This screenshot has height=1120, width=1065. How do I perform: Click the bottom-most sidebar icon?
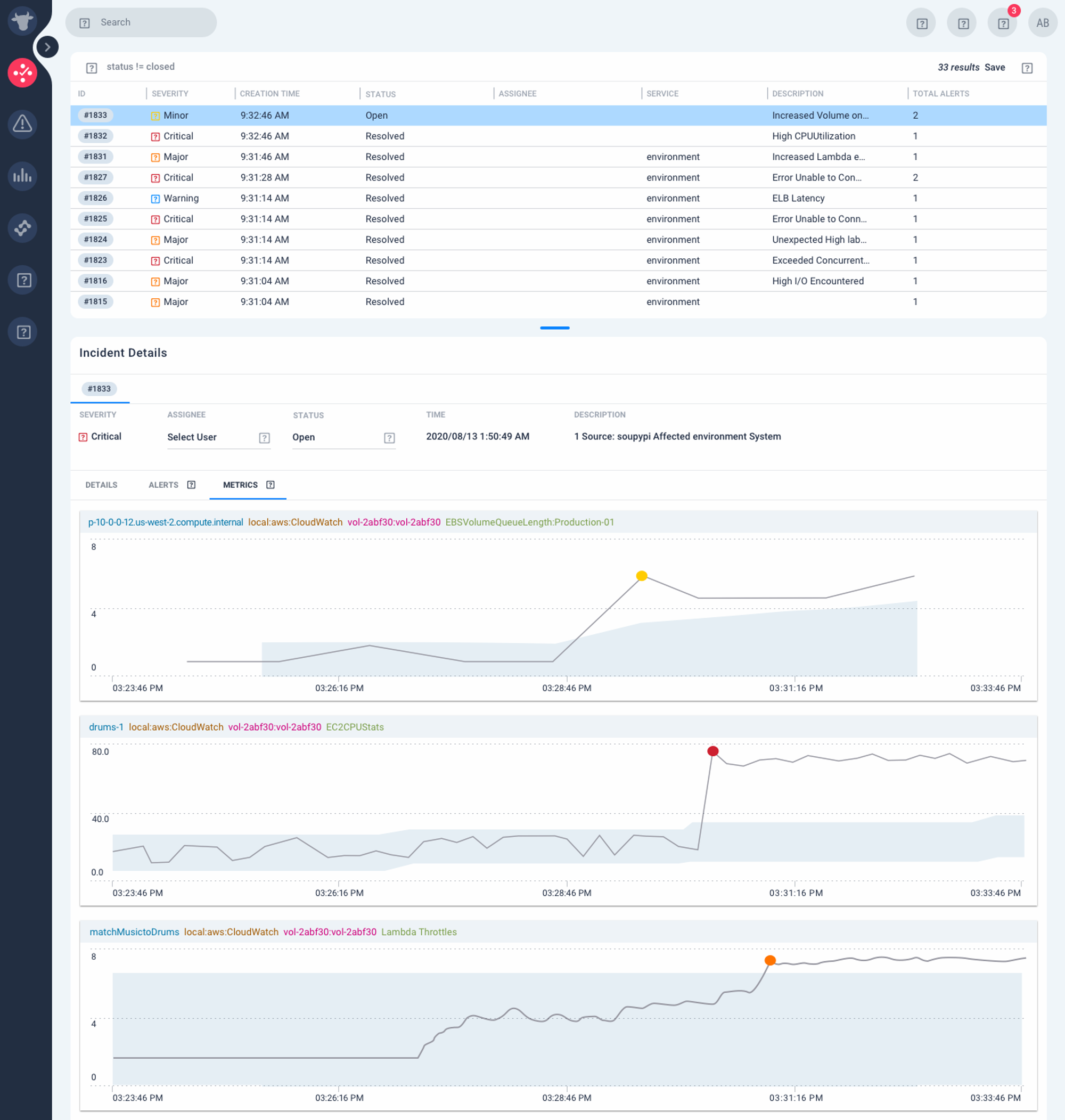[x=22, y=332]
